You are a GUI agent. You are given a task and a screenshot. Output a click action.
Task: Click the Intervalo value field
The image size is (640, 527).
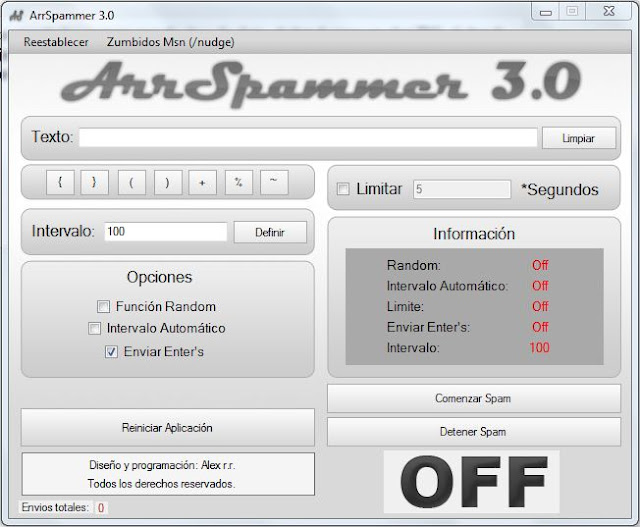click(x=165, y=232)
